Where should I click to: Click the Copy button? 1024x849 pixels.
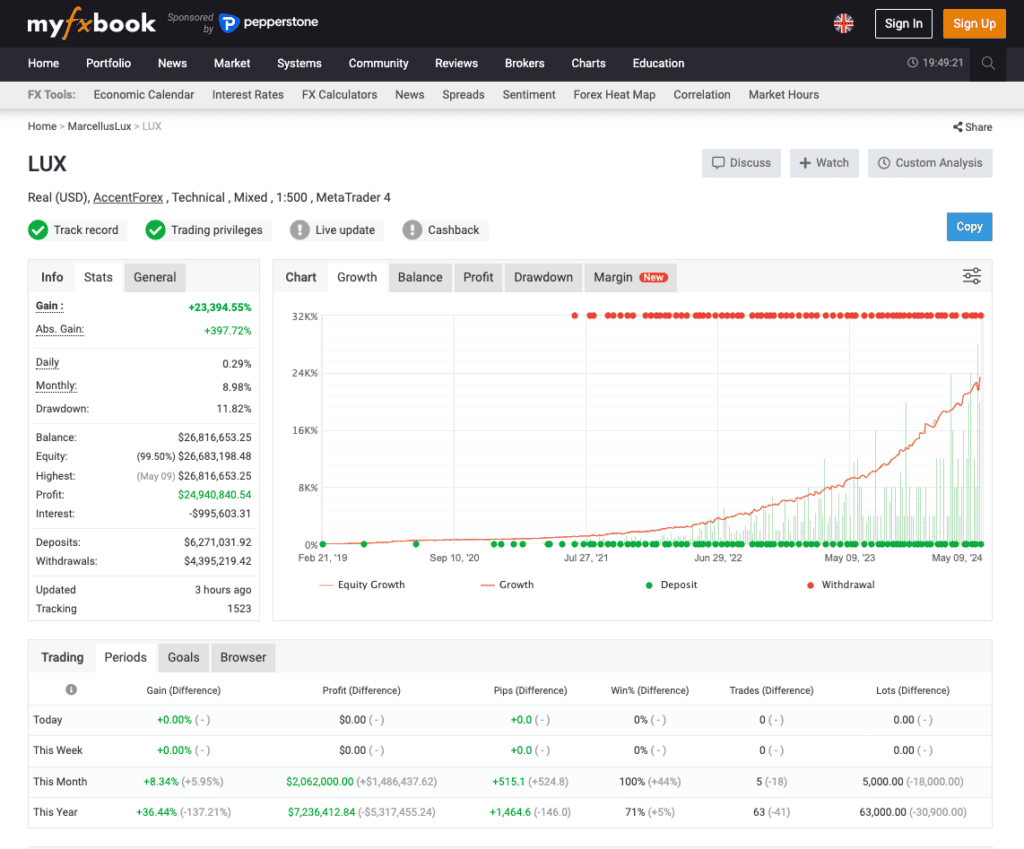click(969, 227)
